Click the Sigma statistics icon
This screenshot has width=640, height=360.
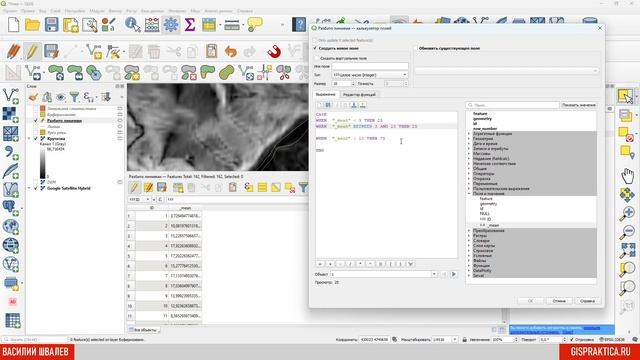coord(189,25)
